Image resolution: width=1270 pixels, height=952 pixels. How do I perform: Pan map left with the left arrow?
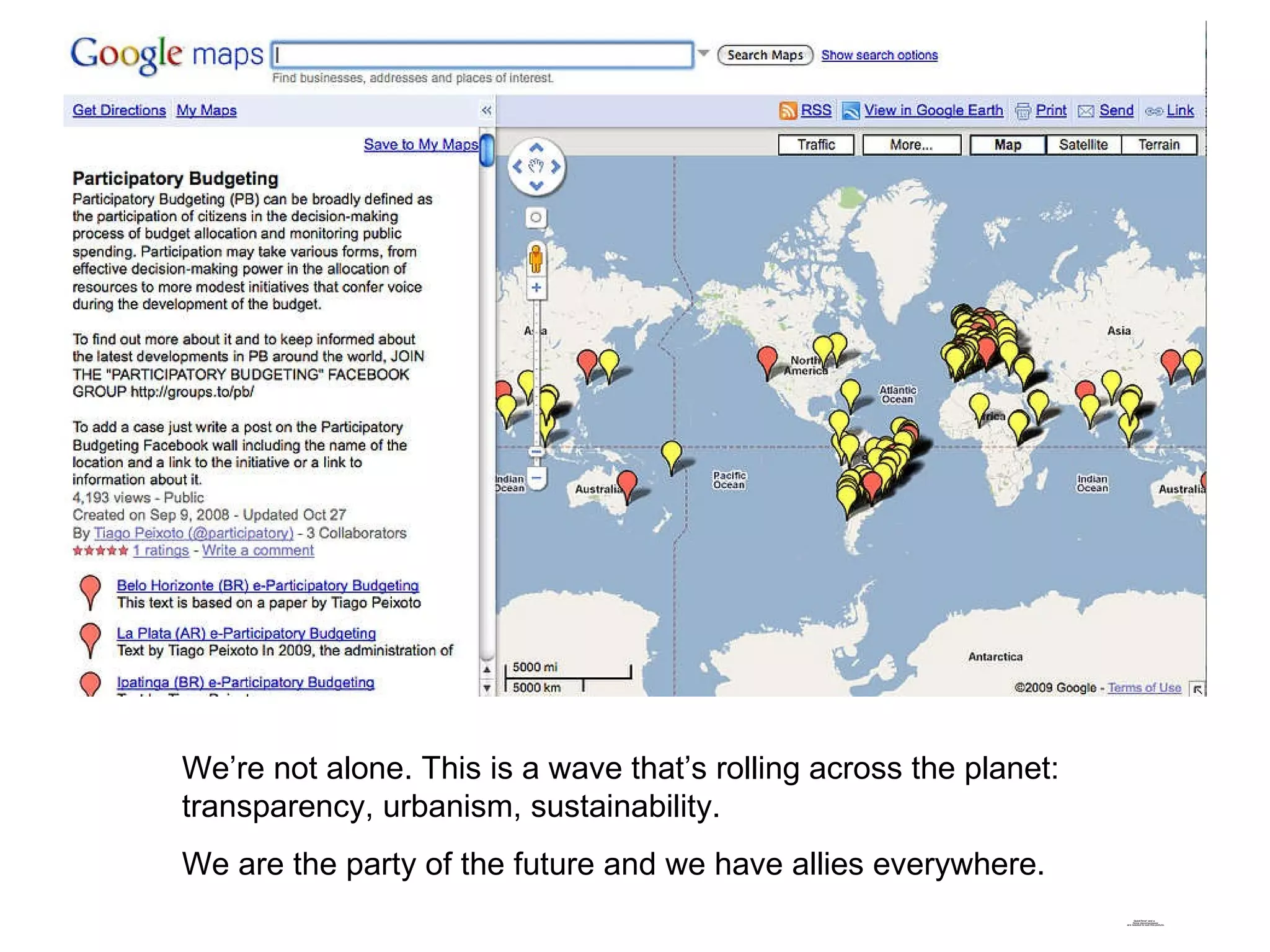coord(517,166)
